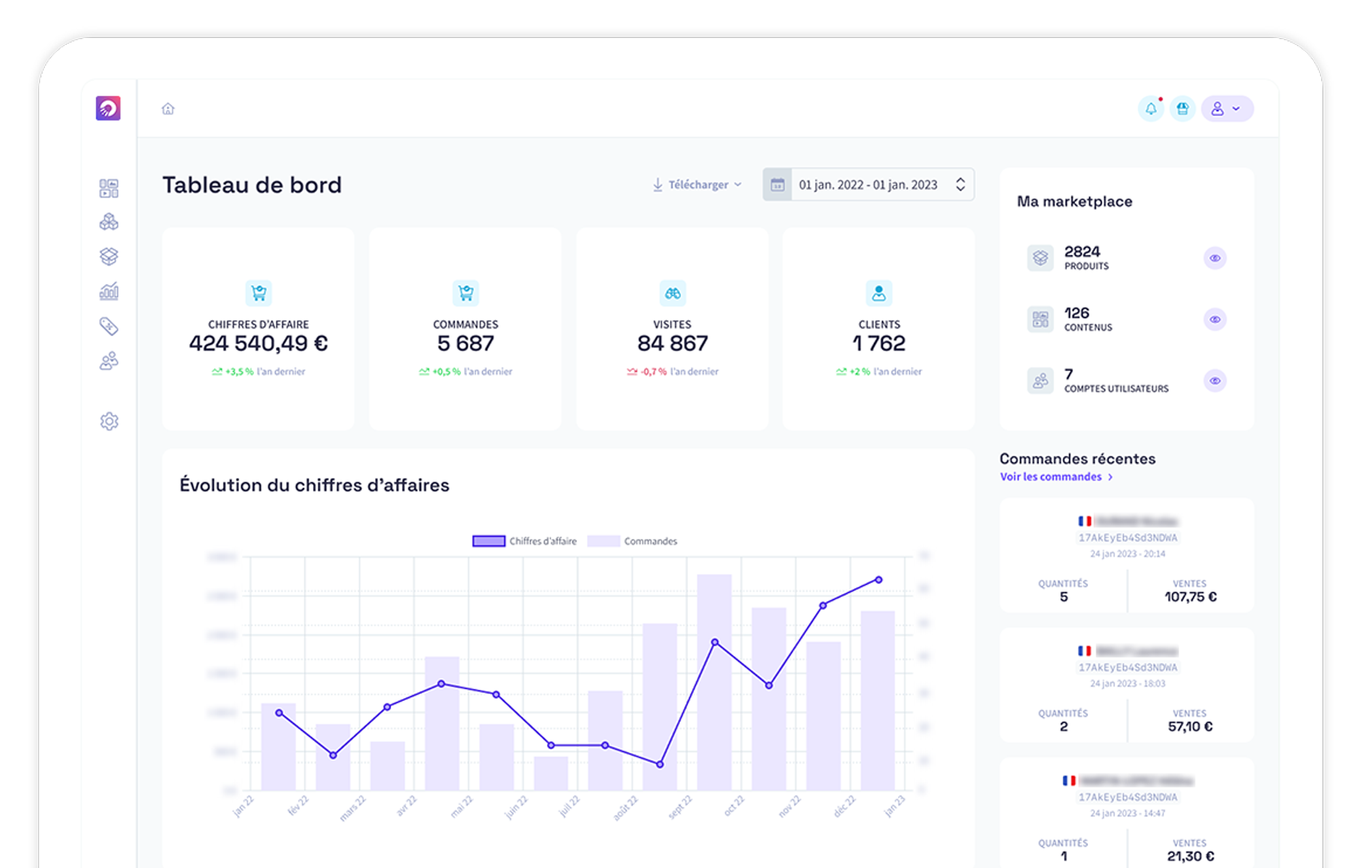Open settings gear icon in sidebar

point(109,421)
